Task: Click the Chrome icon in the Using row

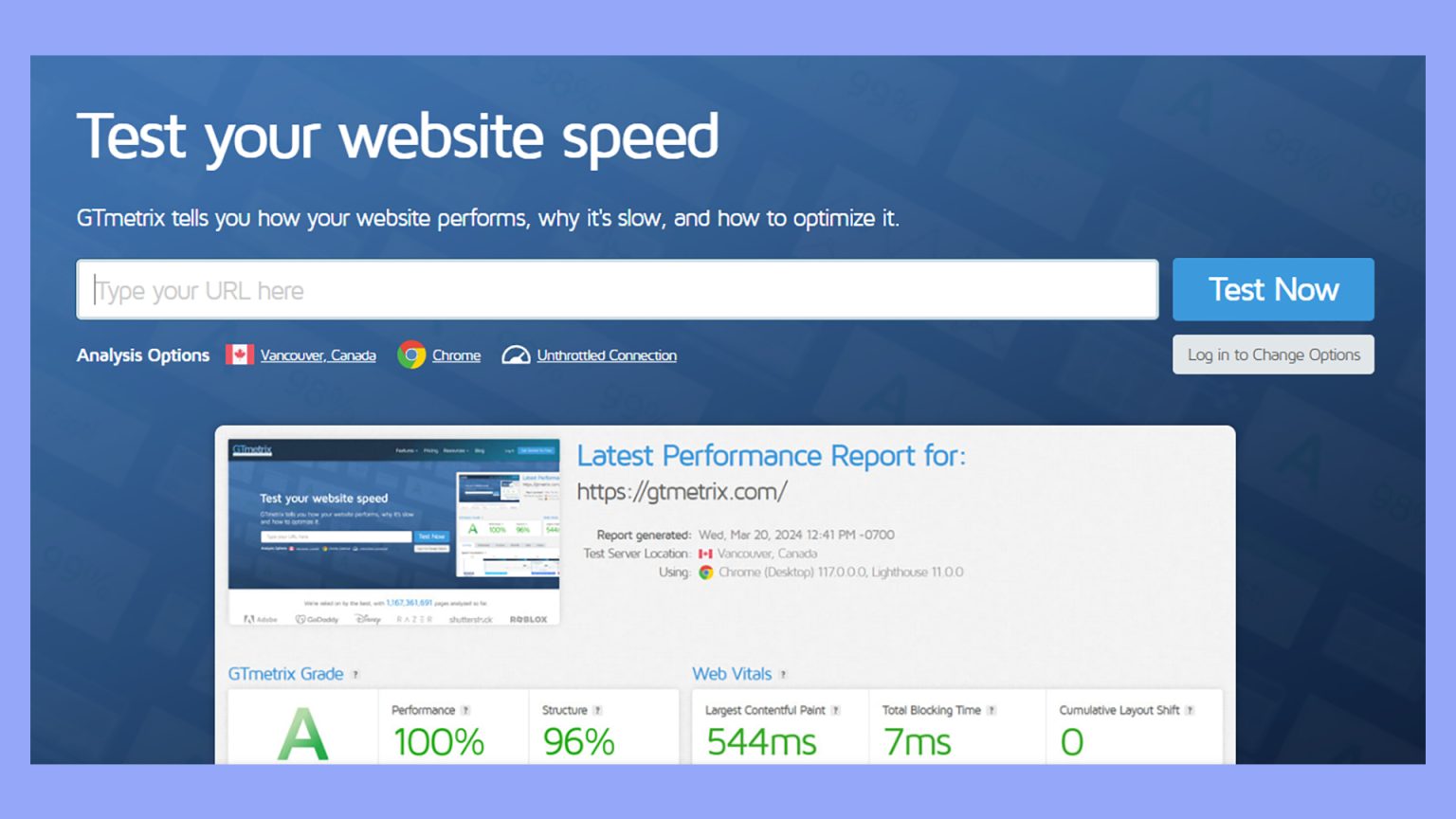Action: [705, 572]
